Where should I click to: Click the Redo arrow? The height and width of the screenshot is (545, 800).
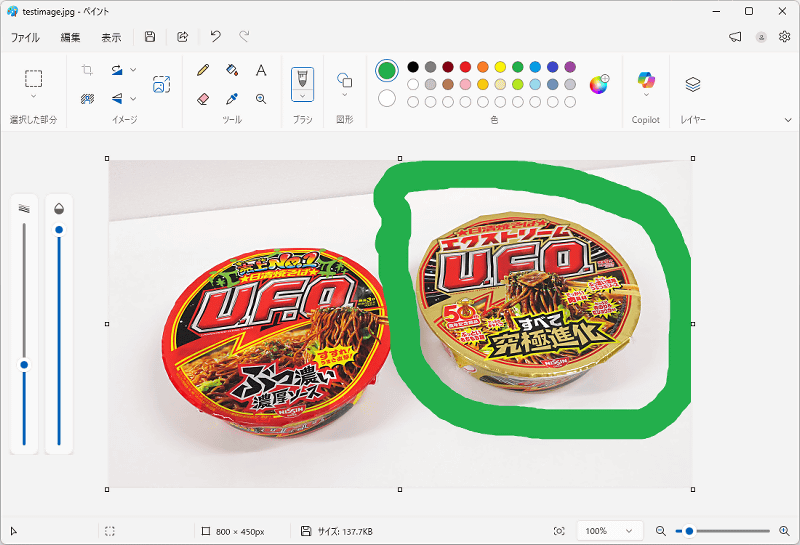[244, 36]
